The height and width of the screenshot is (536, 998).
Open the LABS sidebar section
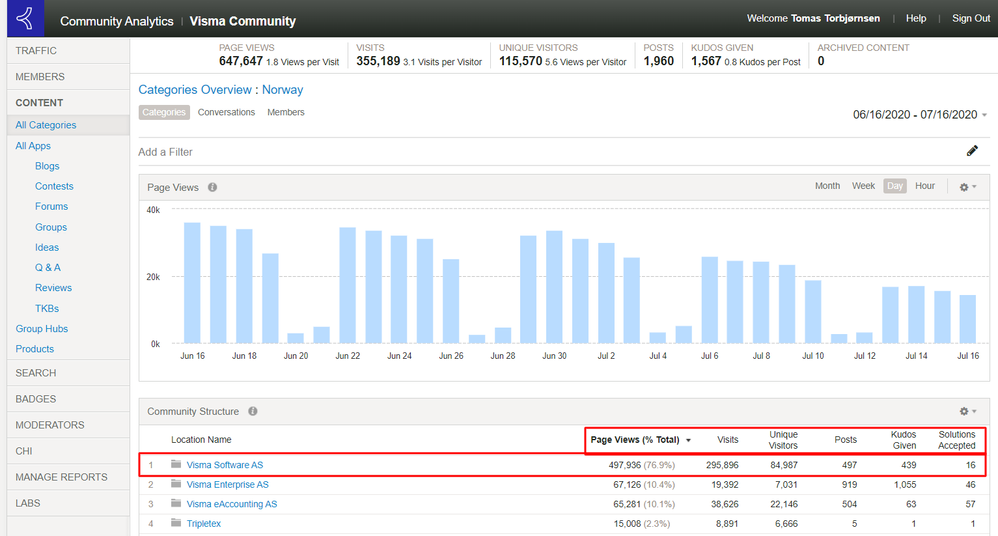tap(68, 503)
